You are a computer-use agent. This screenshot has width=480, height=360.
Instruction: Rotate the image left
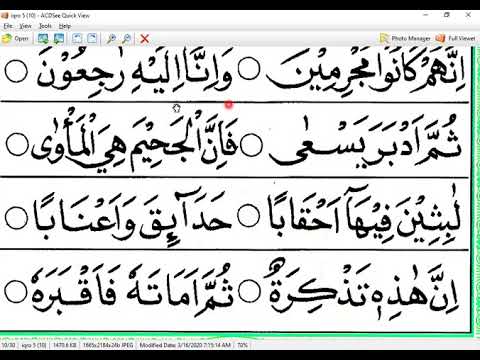[77, 39]
